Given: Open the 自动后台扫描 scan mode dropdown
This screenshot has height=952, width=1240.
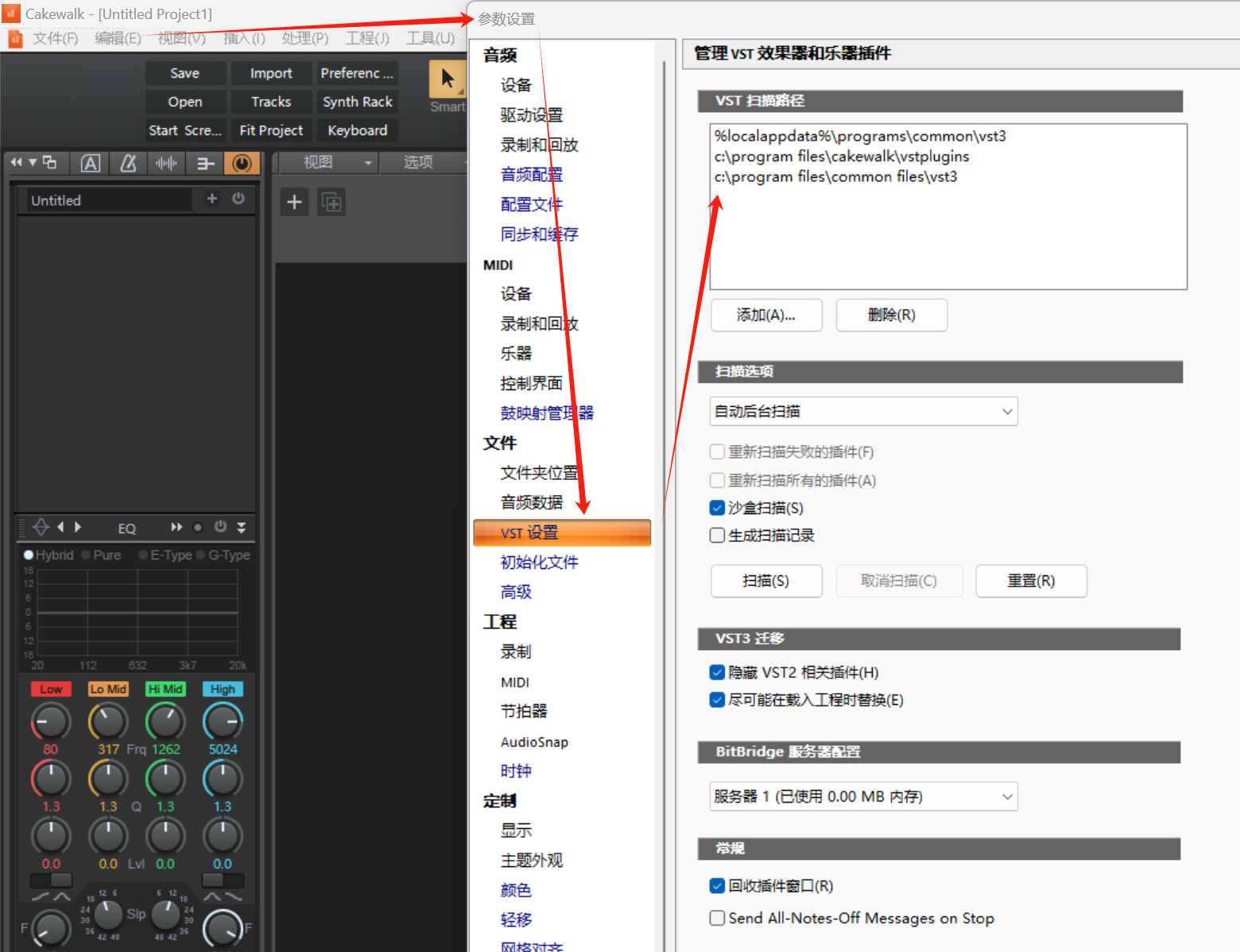Looking at the screenshot, I should click(x=863, y=411).
